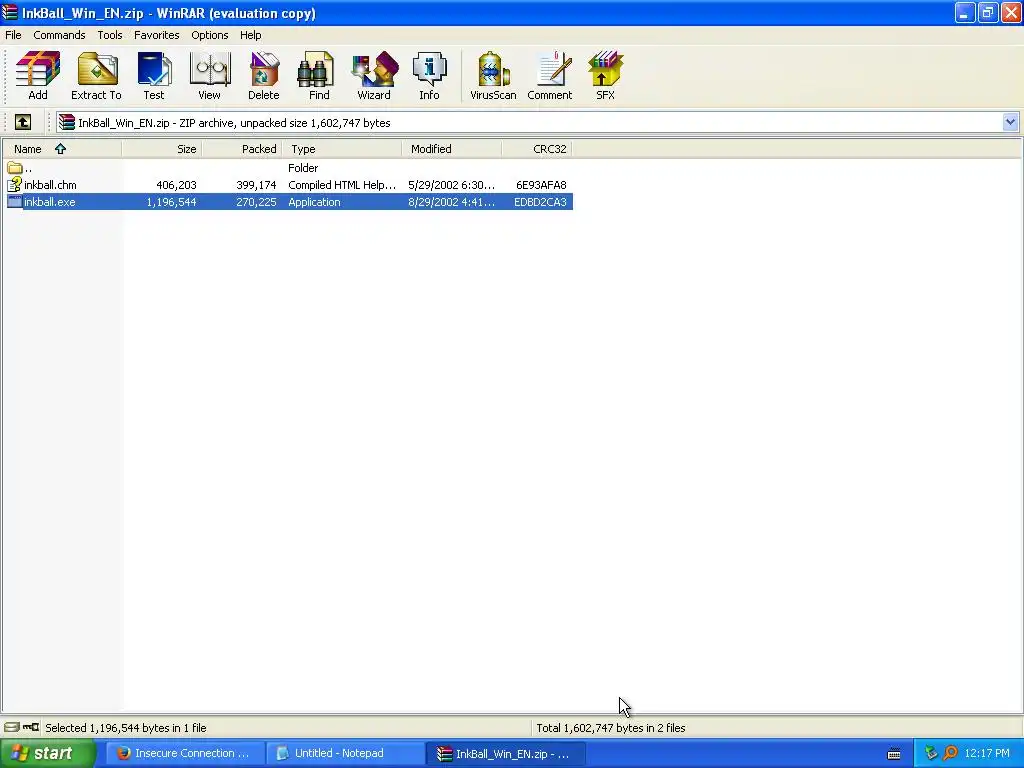
Task: Open the File menu
Action: point(13,35)
